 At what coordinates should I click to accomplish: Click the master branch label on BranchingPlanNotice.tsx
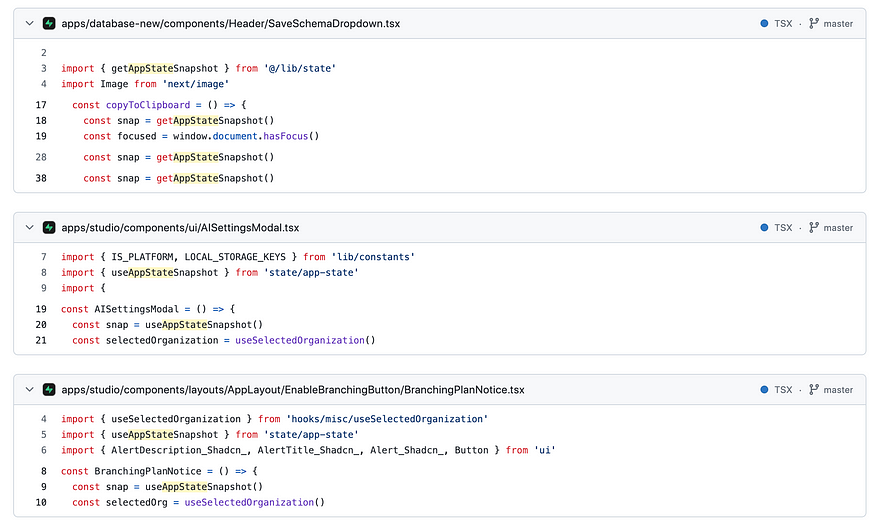click(x=838, y=389)
